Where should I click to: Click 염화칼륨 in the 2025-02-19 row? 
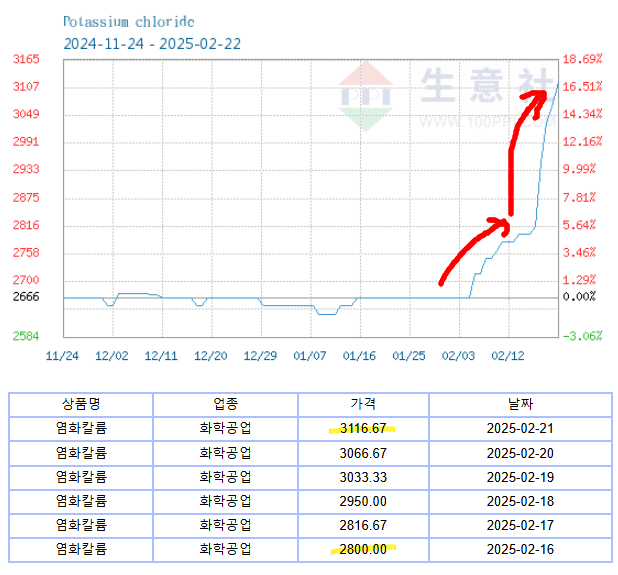click(x=81, y=477)
